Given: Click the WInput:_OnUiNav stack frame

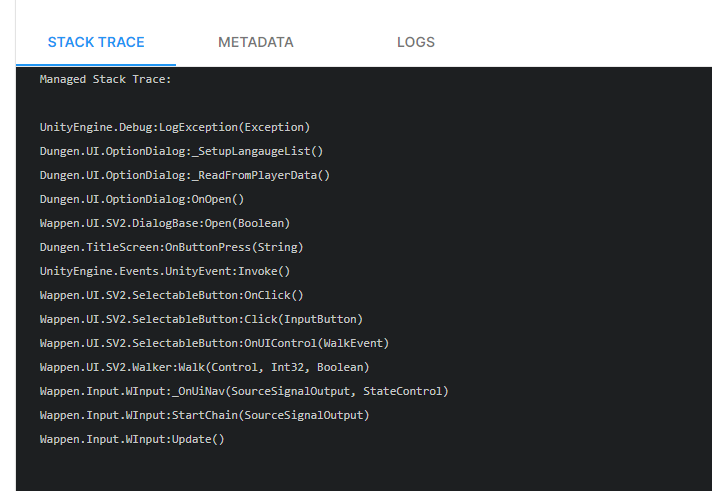Looking at the screenshot, I should pos(244,391).
